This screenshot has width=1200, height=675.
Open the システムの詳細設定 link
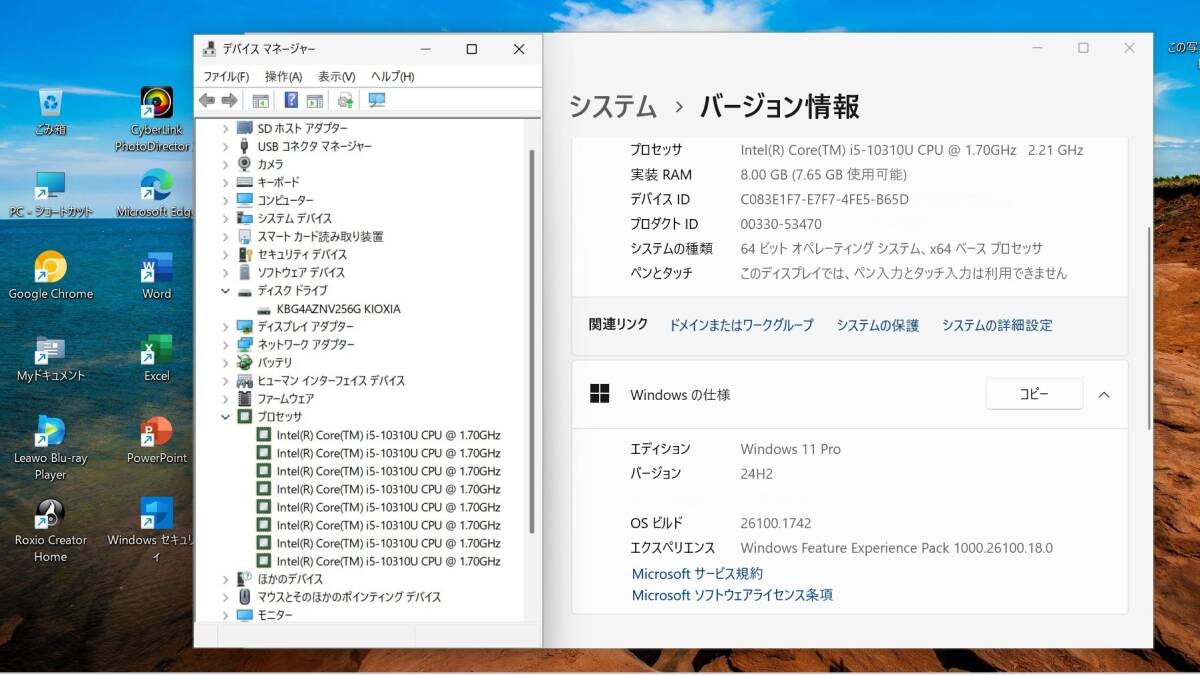996,325
